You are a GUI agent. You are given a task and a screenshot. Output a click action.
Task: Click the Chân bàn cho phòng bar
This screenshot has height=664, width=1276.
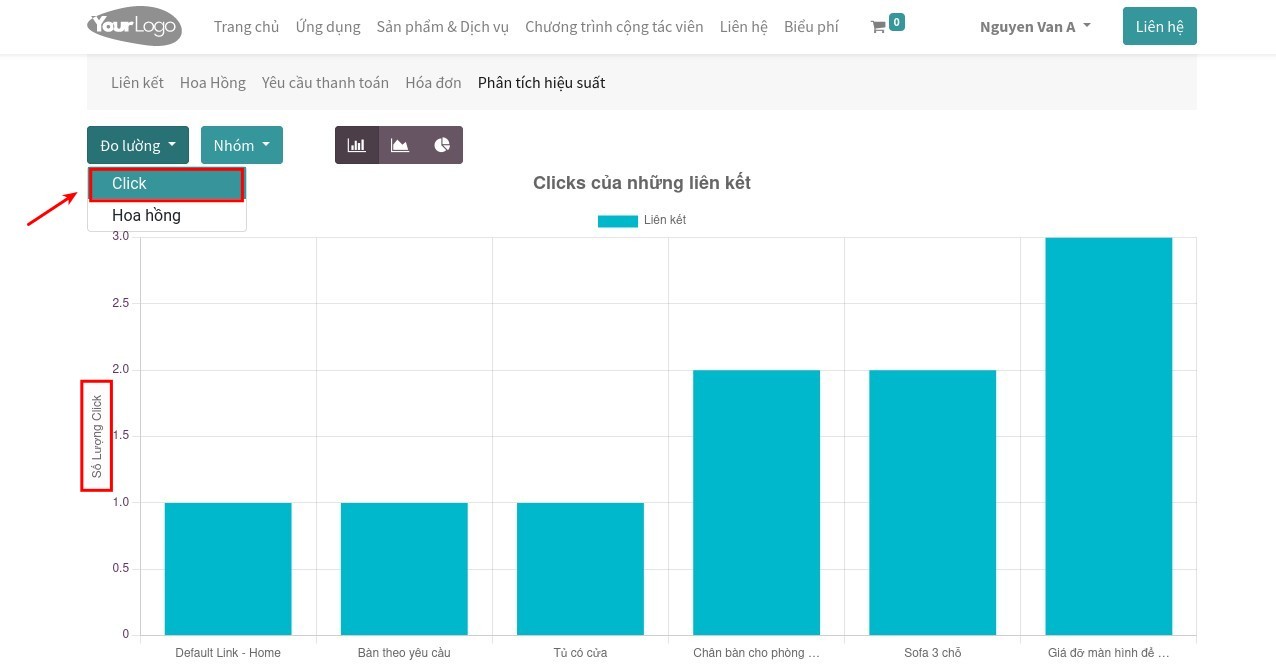pos(756,502)
